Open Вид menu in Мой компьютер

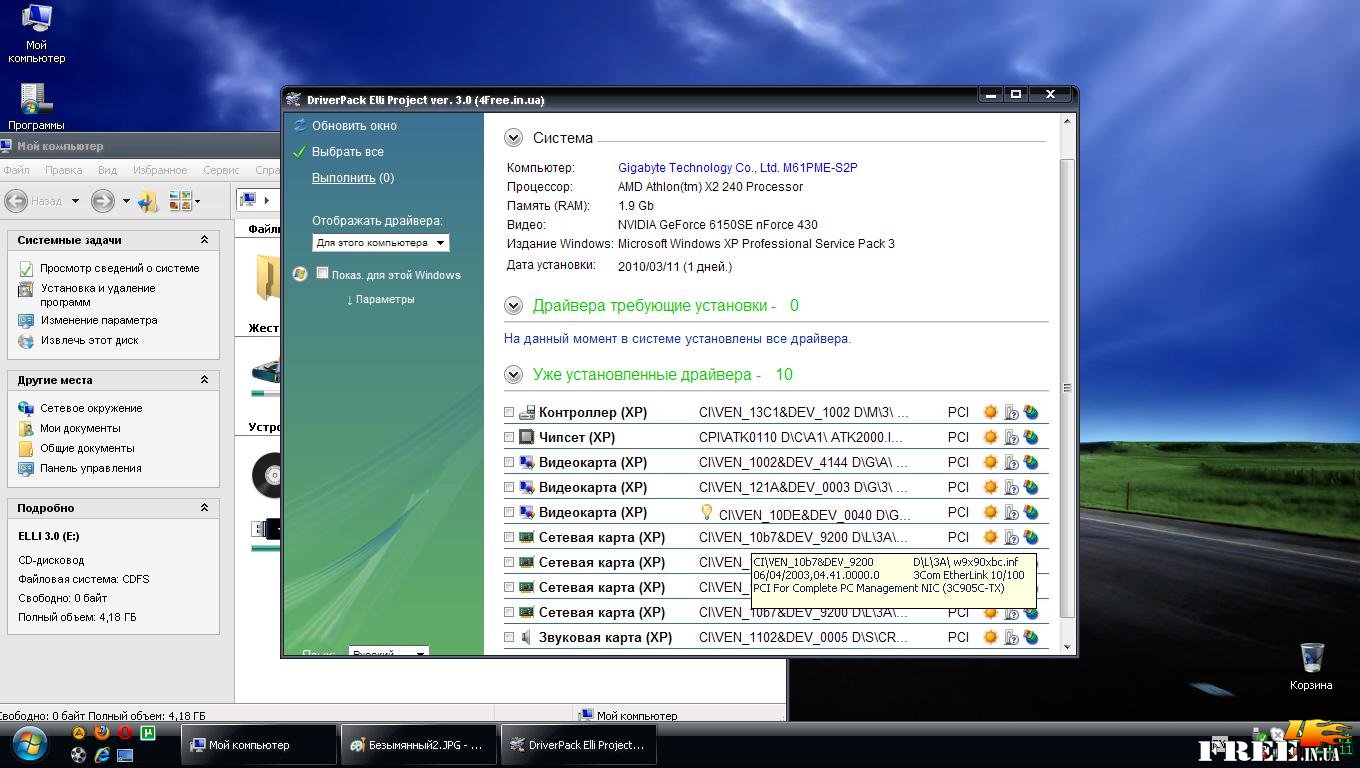coord(108,170)
